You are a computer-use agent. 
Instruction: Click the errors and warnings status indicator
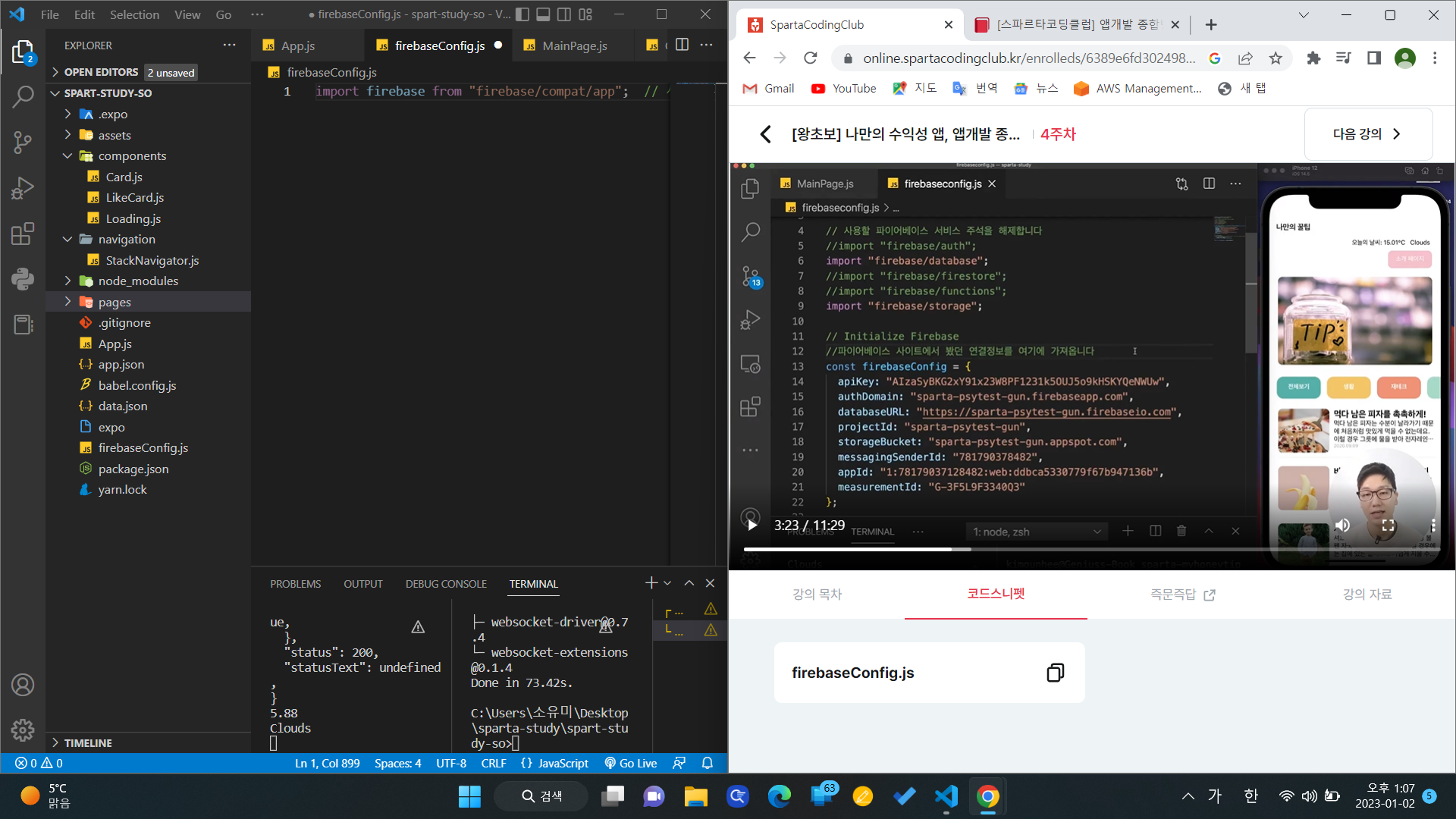pyautogui.click(x=39, y=763)
